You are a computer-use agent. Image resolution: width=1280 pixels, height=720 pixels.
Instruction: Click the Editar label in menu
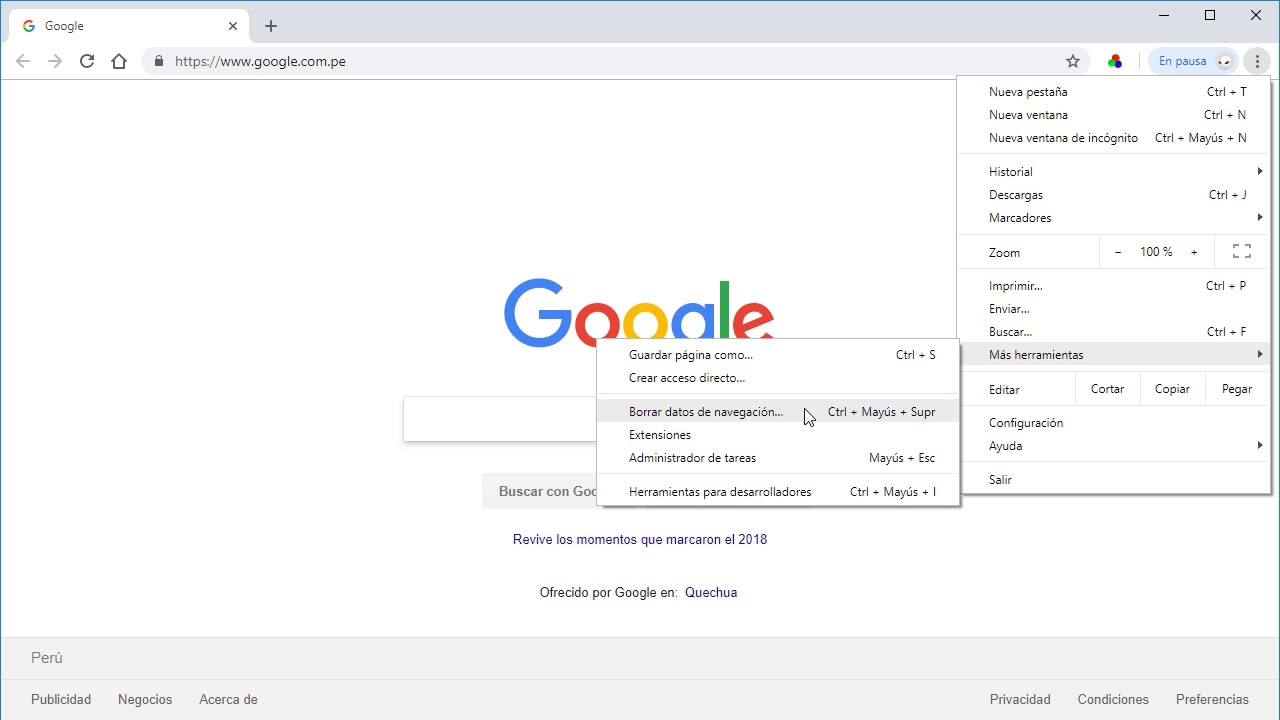point(1004,389)
